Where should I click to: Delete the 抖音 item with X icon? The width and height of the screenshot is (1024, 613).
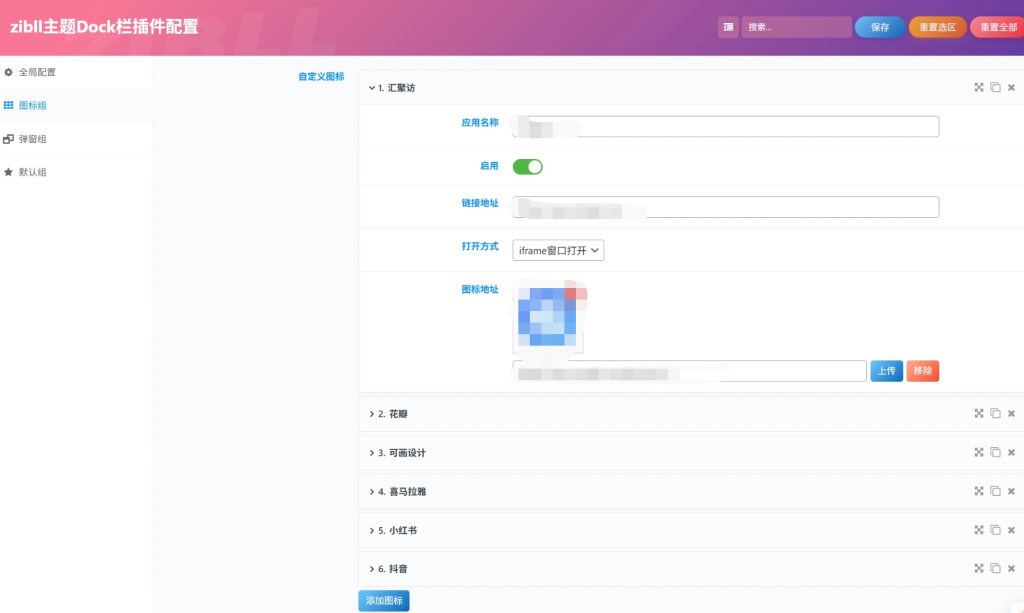[1011, 569]
